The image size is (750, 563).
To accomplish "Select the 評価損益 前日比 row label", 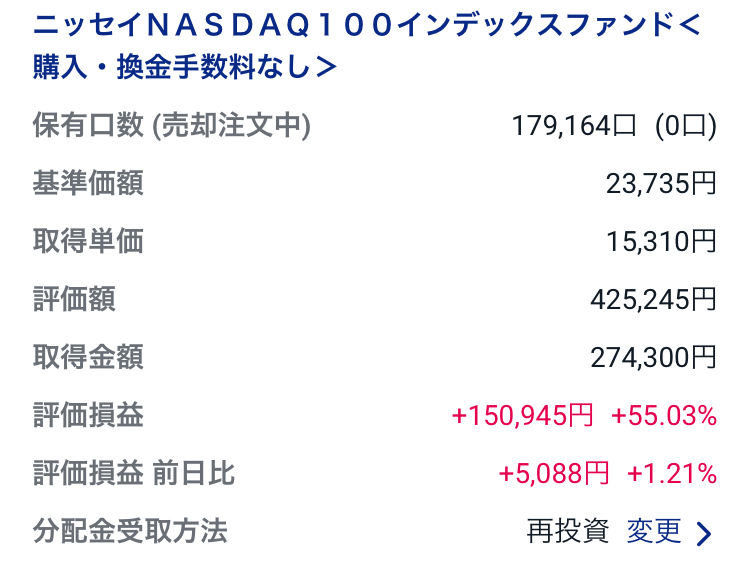I will coord(134,473).
